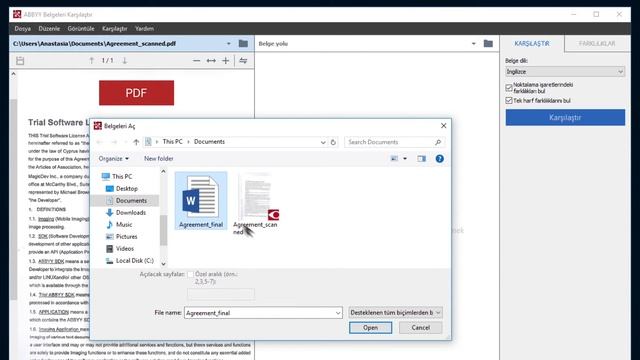Open the Dosya menu
Image resolution: width=640 pixels, height=360 pixels.
[22, 29]
